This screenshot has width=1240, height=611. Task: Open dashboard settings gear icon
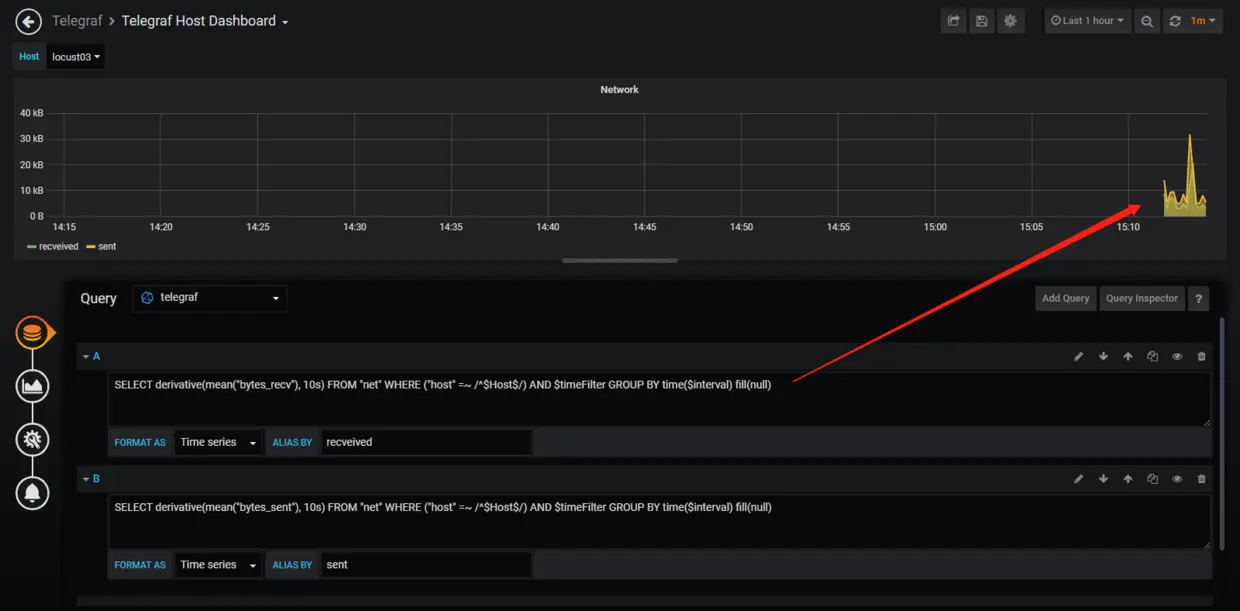click(1011, 21)
